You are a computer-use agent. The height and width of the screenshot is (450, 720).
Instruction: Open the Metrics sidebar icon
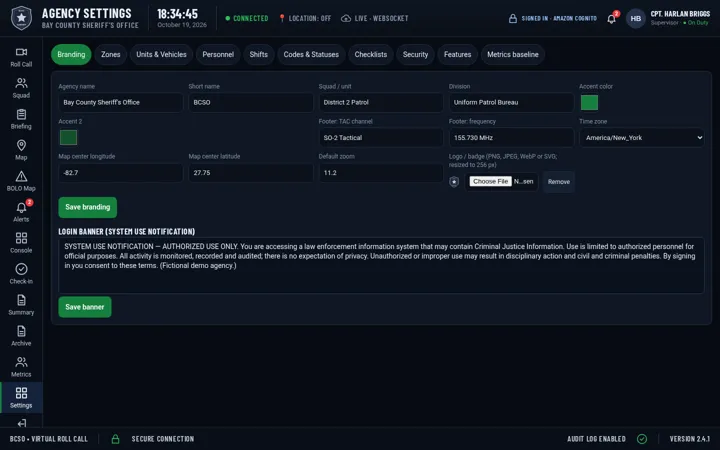tap(21, 367)
